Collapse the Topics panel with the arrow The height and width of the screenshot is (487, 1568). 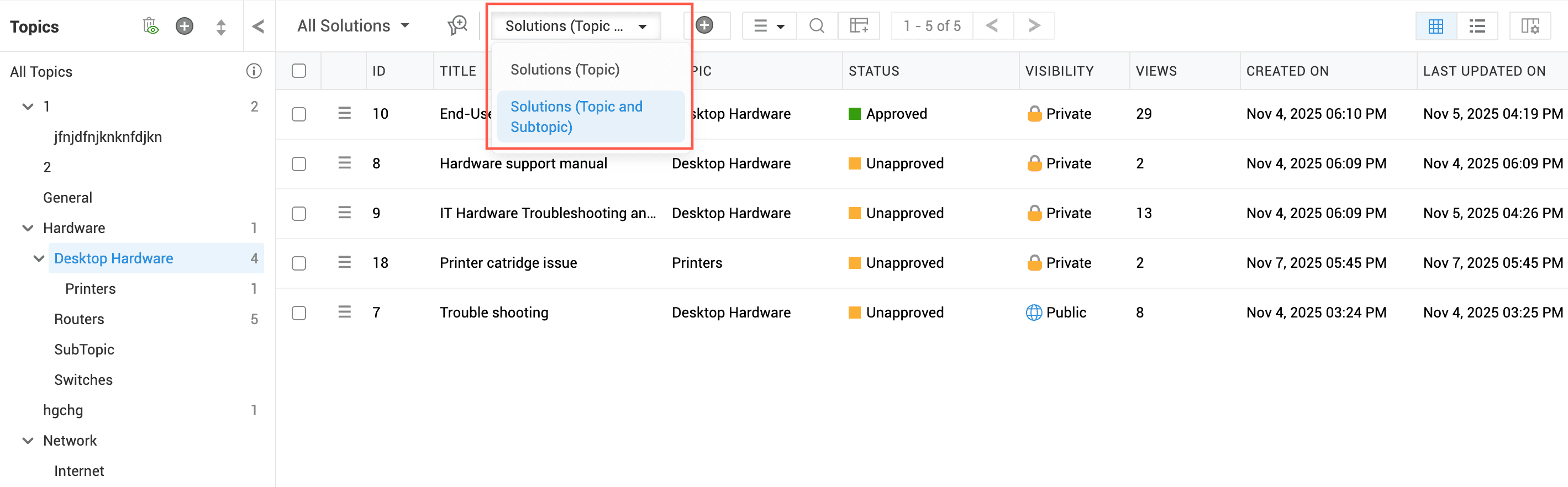click(x=258, y=26)
